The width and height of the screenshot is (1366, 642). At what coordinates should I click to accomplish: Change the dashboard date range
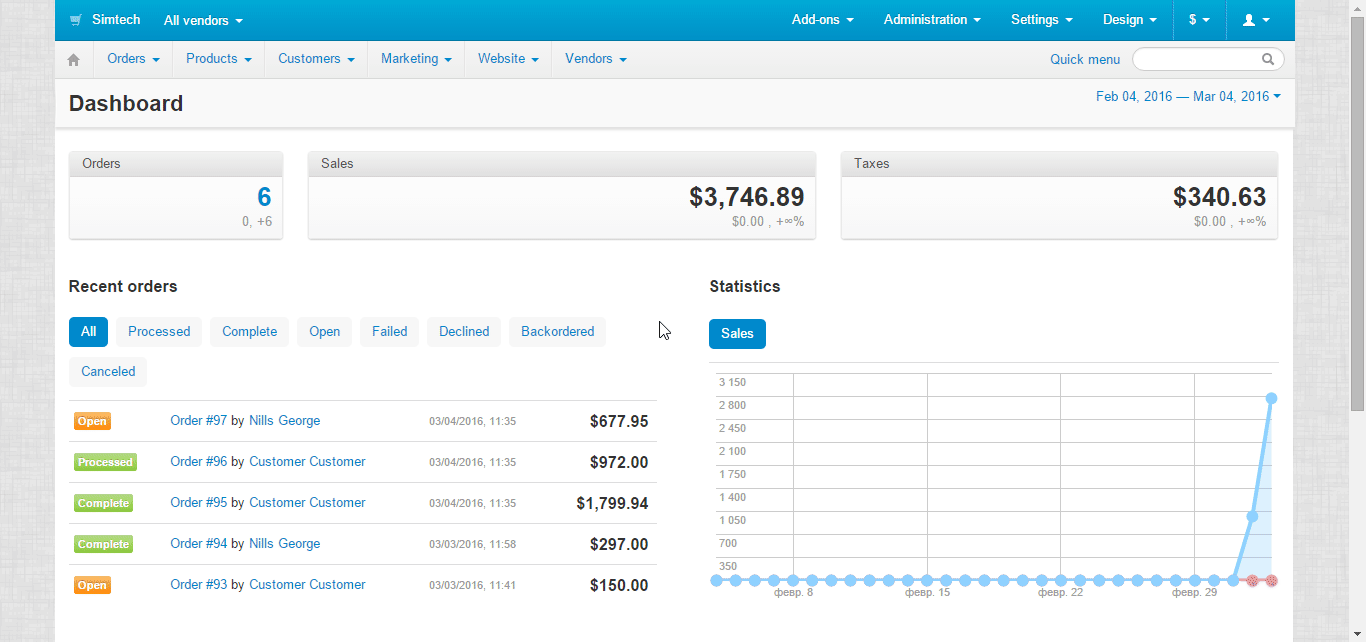[x=1188, y=97]
